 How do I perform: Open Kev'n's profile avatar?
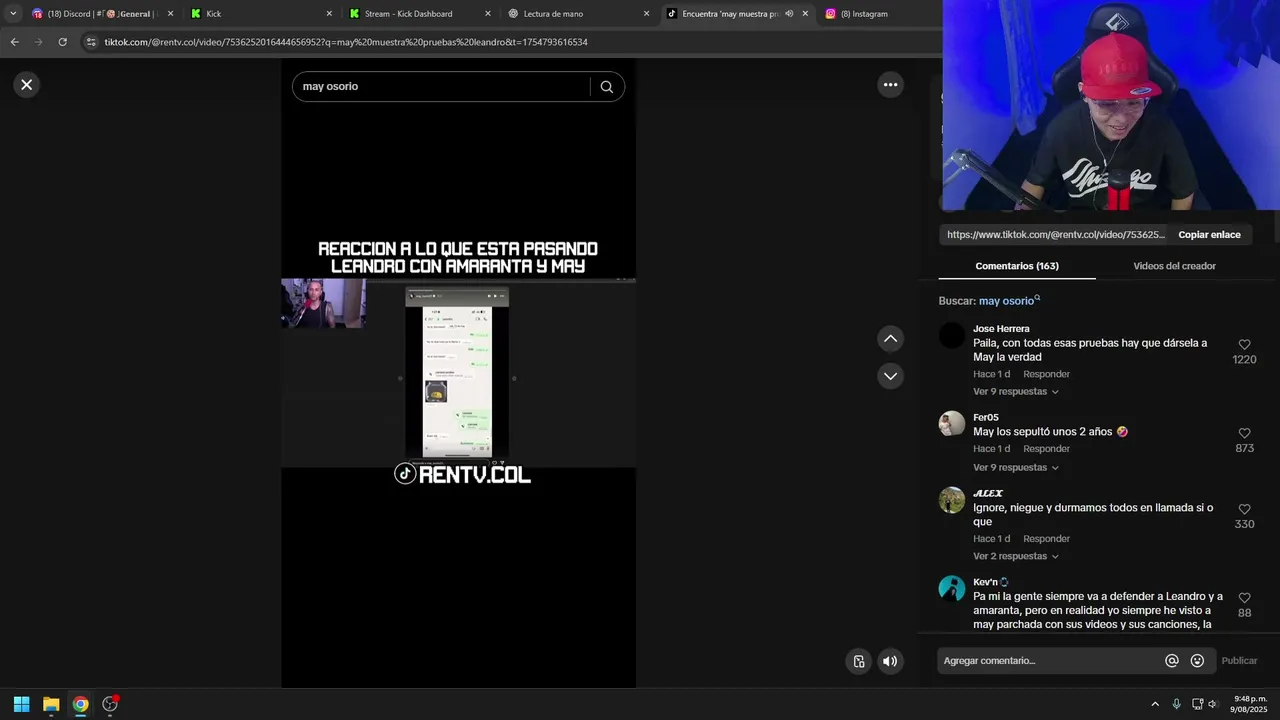[952, 588]
